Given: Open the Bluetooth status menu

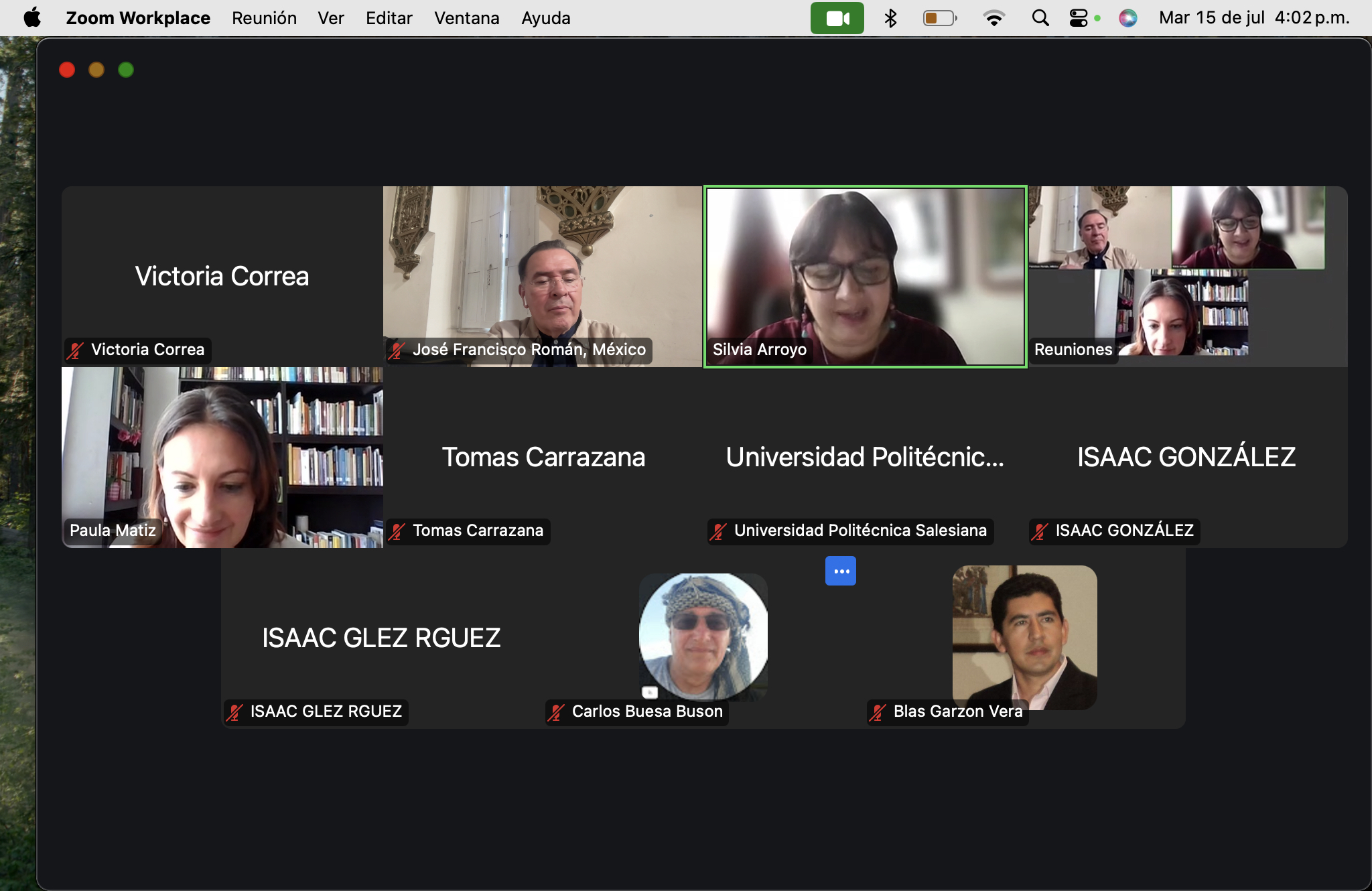Looking at the screenshot, I should [890, 18].
